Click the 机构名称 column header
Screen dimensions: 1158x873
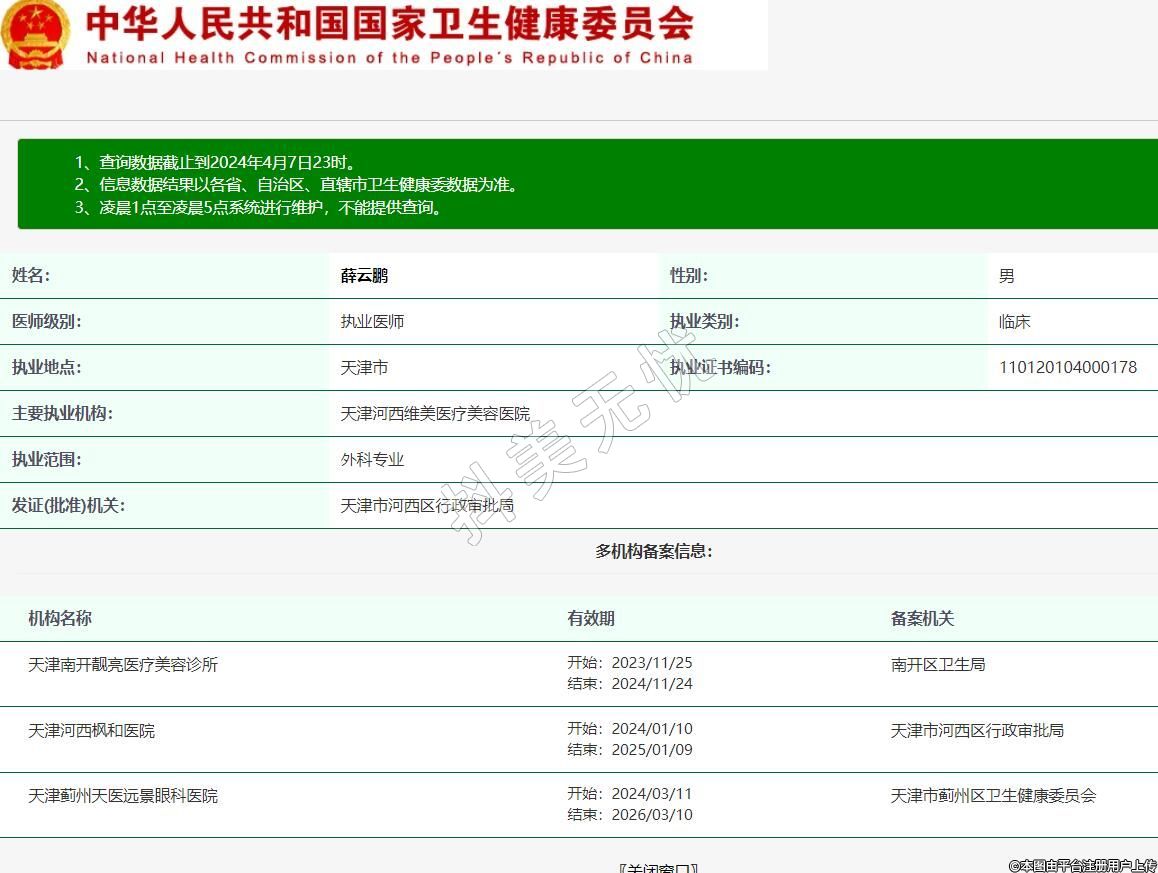[60, 618]
